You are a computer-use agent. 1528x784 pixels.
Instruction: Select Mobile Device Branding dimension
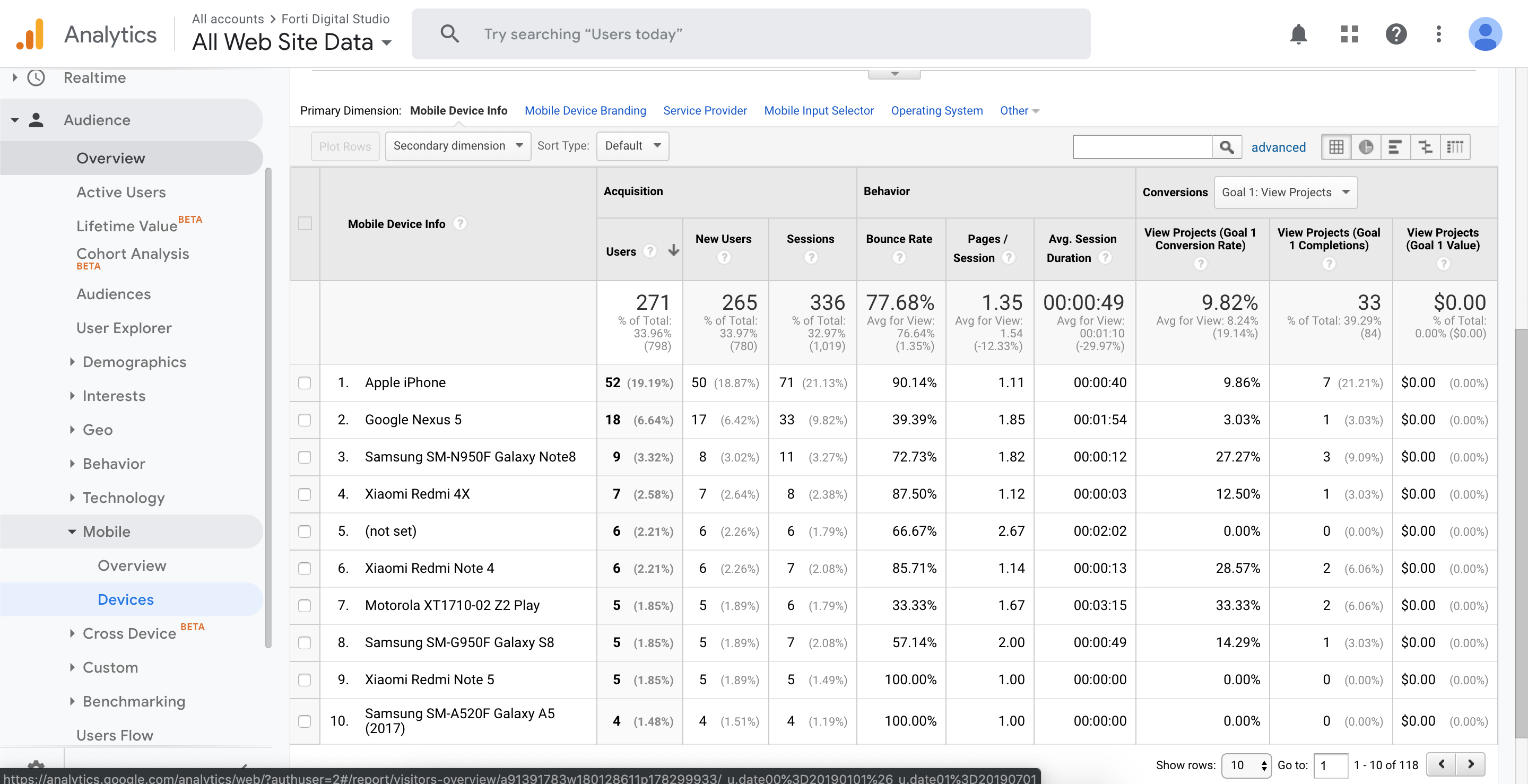click(x=585, y=111)
